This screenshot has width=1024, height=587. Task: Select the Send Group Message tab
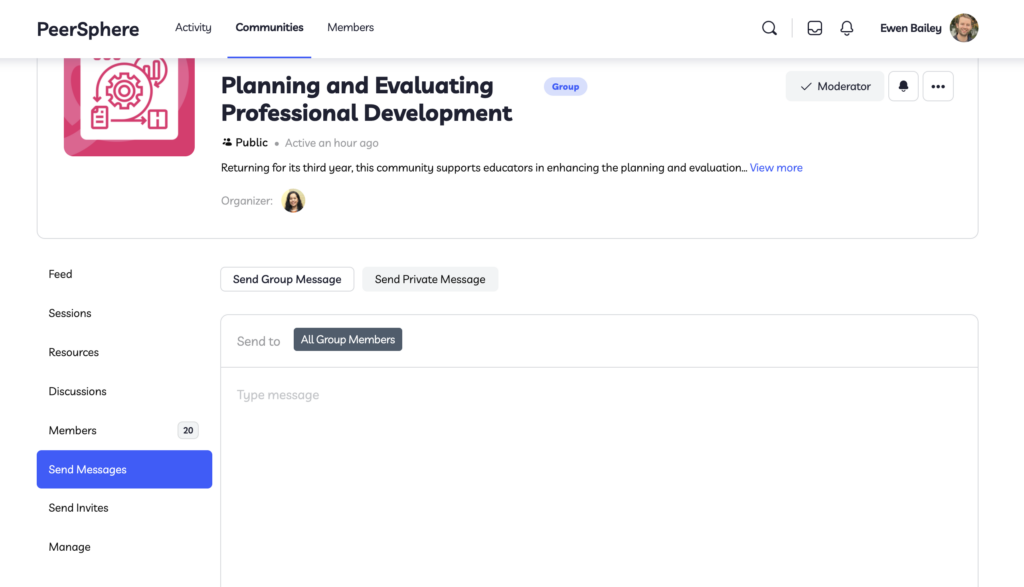[287, 279]
